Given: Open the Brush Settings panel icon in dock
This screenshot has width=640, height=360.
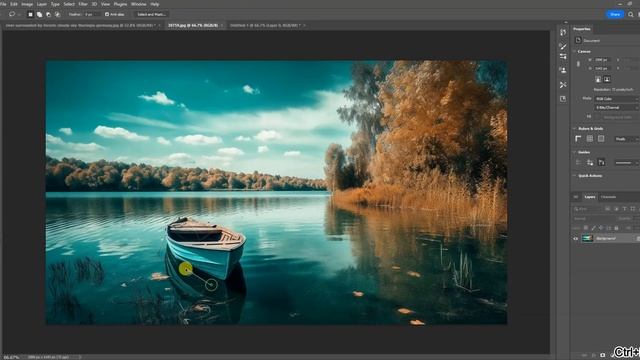Looking at the screenshot, I should coord(563,56).
